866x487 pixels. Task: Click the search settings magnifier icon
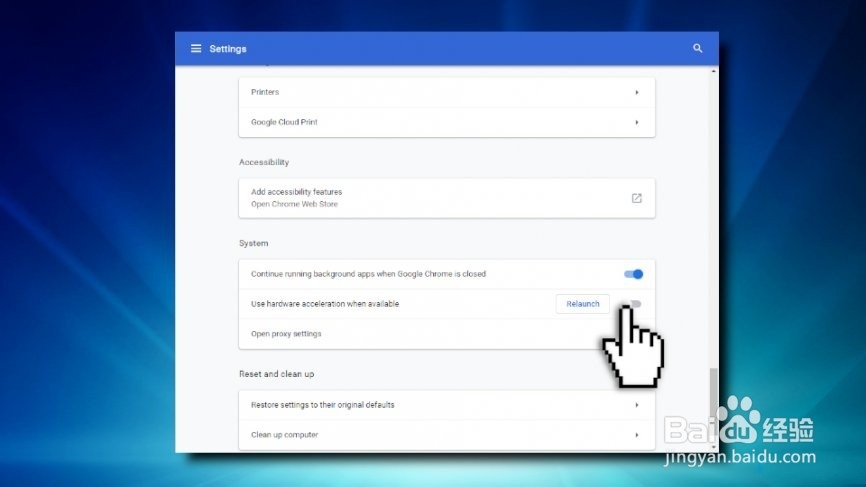[x=698, y=49]
